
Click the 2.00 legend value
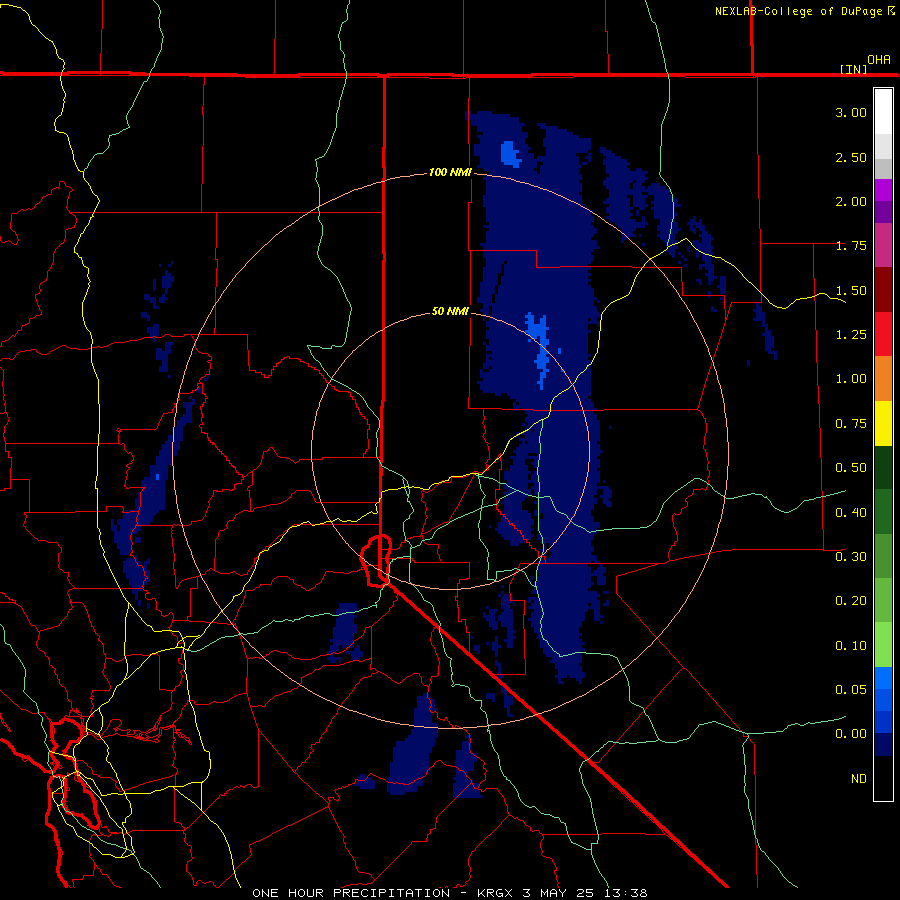click(x=851, y=201)
